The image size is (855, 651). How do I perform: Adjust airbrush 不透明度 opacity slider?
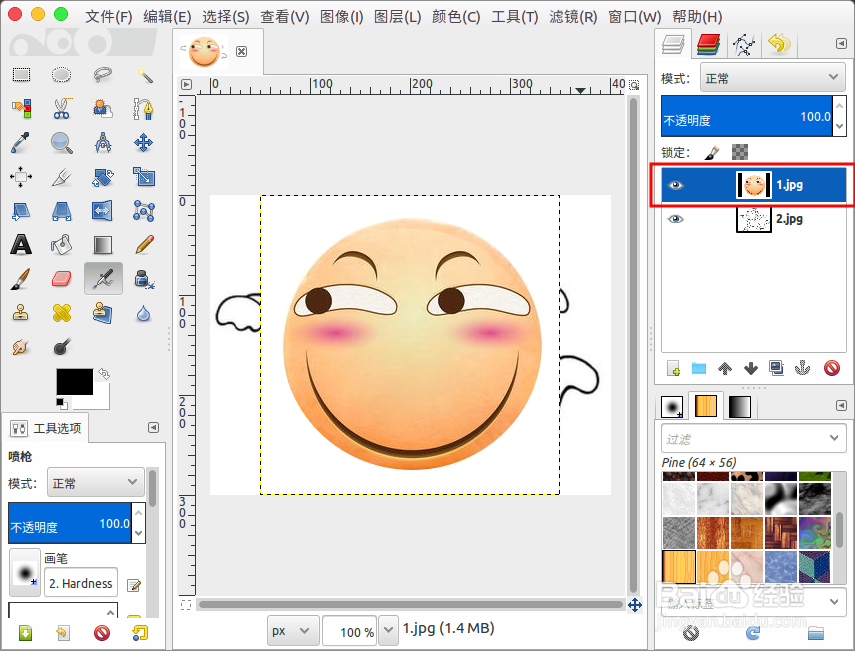70,523
